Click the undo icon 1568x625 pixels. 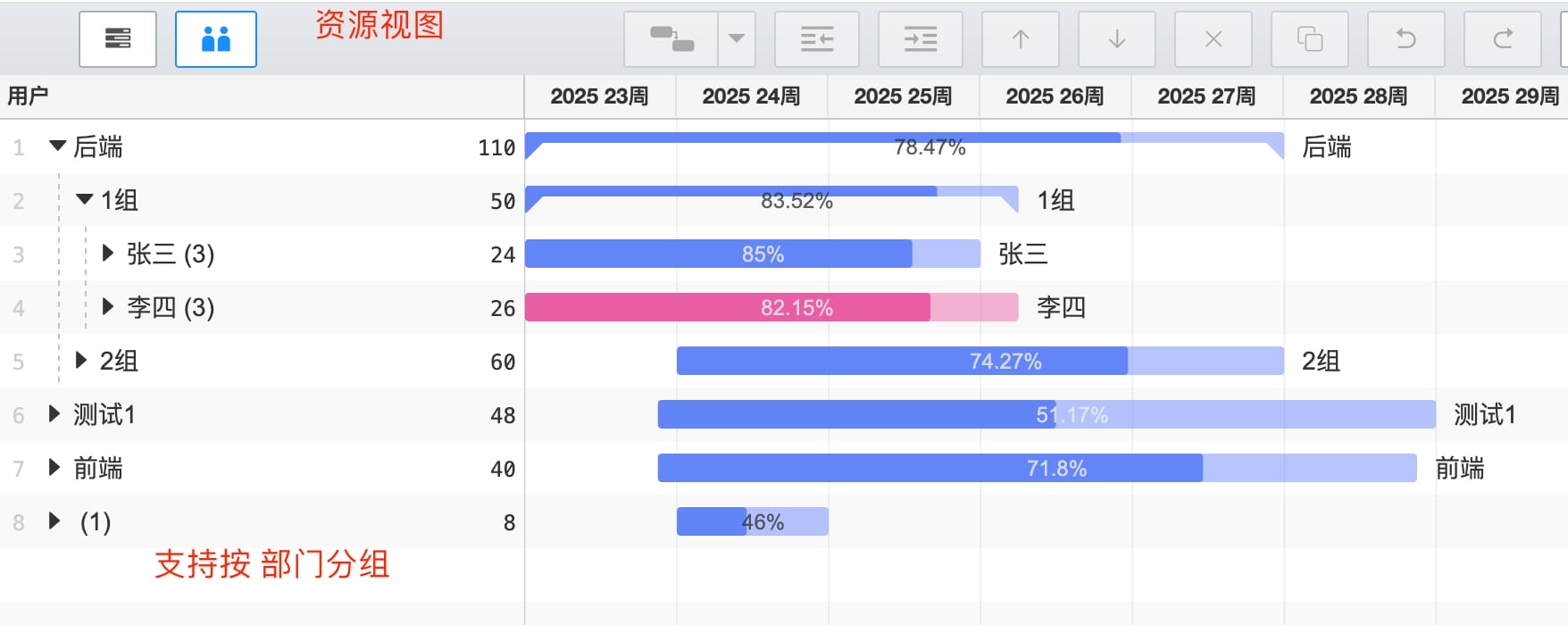(1406, 39)
